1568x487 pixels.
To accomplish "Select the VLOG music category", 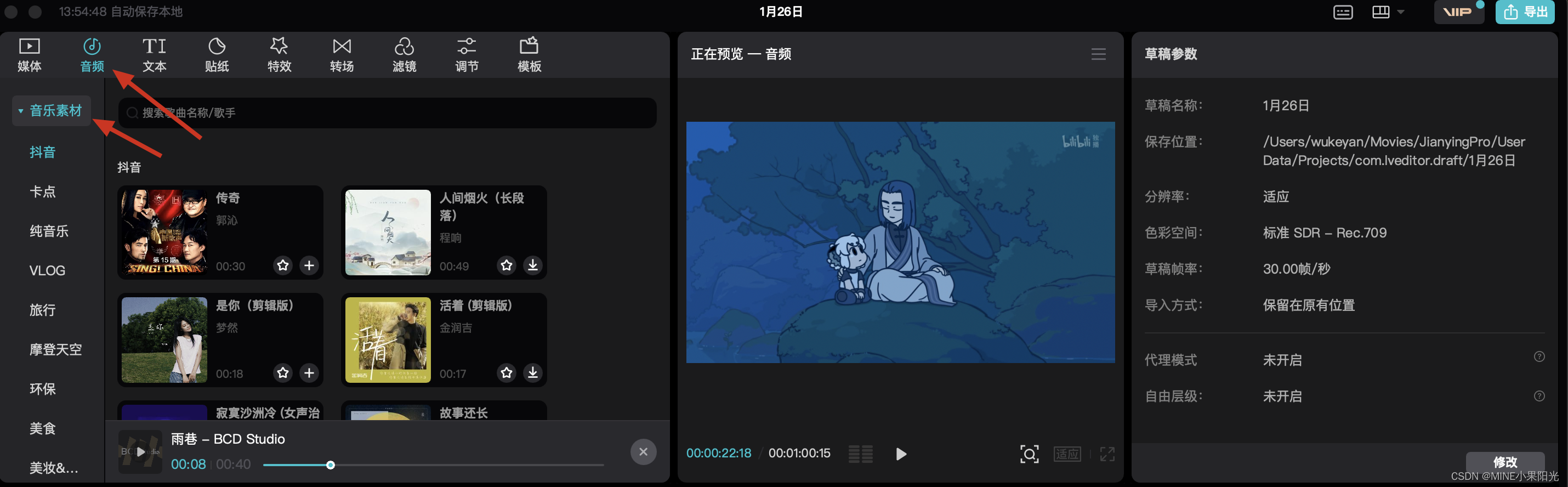I will click(x=47, y=271).
